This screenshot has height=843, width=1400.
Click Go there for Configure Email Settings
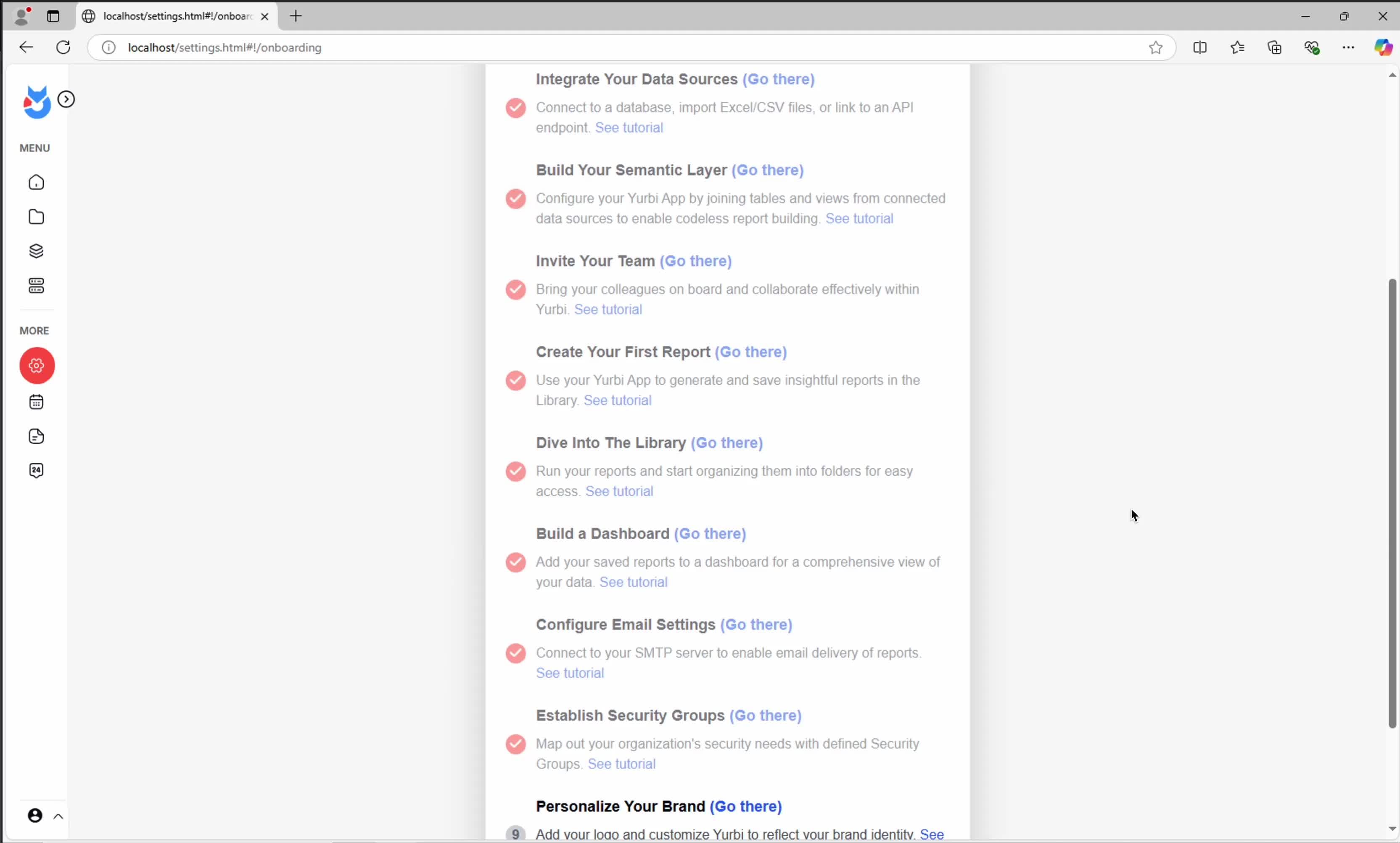[755, 624]
